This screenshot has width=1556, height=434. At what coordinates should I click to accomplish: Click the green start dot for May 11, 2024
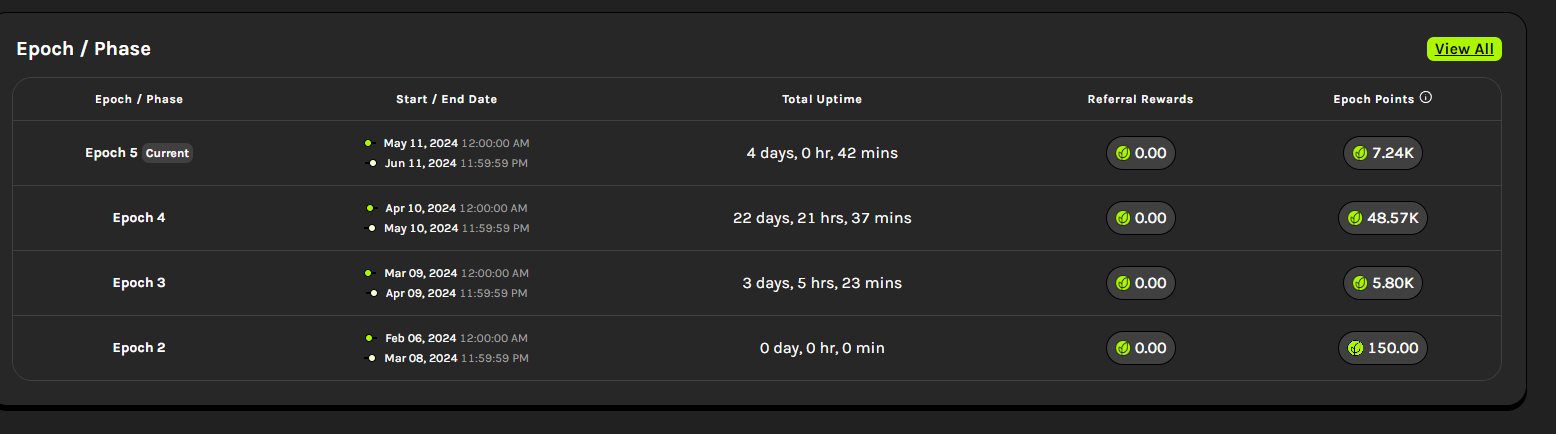(368, 143)
